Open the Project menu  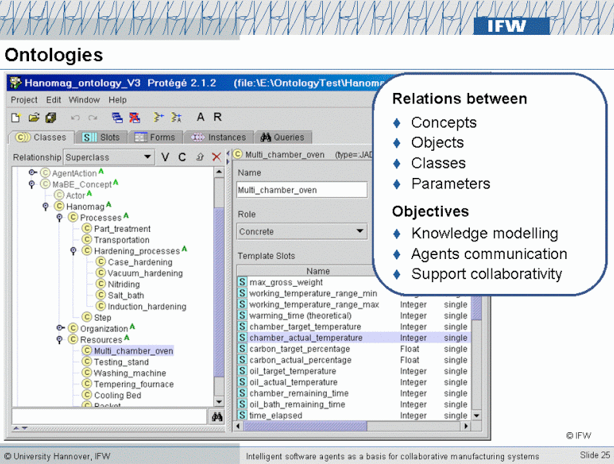[24, 100]
